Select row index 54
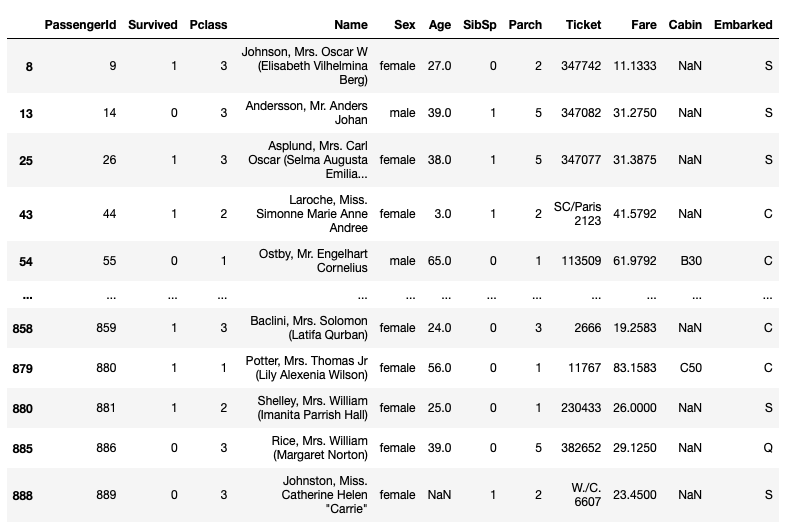The width and height of the screenshot is (786, 530). pyautogui.click(x=26, y=261)
